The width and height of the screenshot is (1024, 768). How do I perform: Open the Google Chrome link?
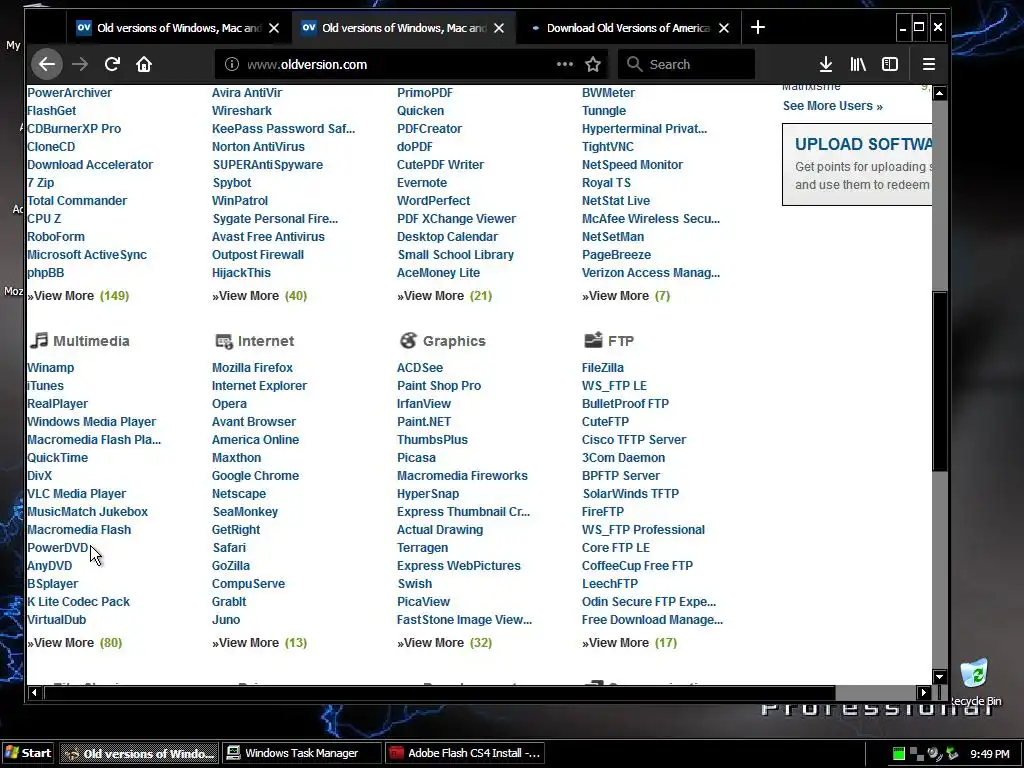[x=255, y=476]
